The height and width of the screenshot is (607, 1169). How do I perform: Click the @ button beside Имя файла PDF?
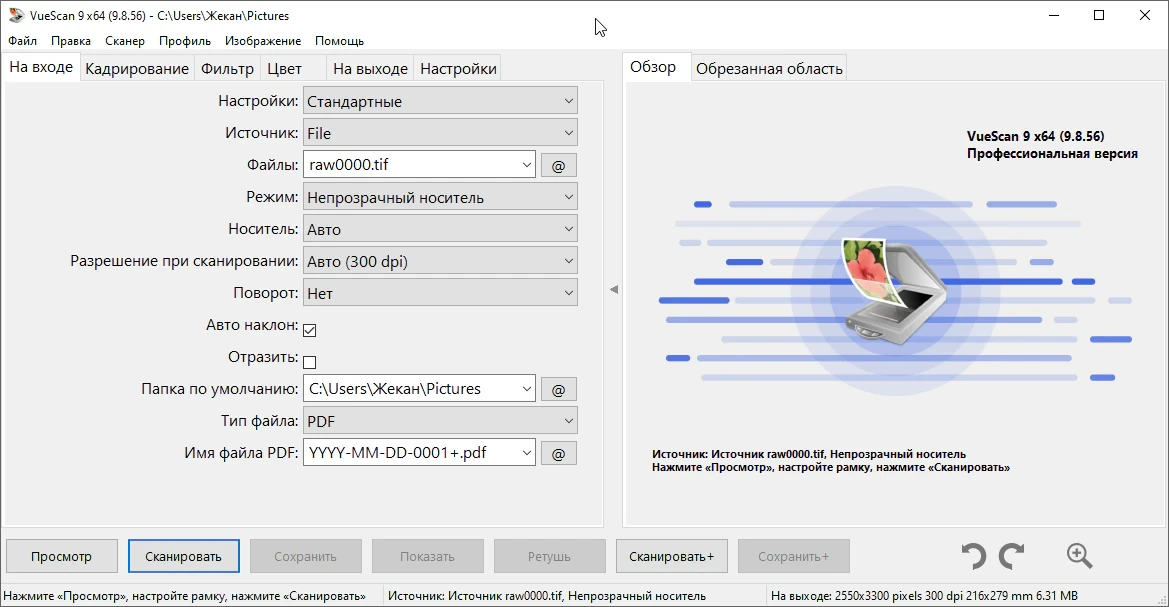pos(558,453)
